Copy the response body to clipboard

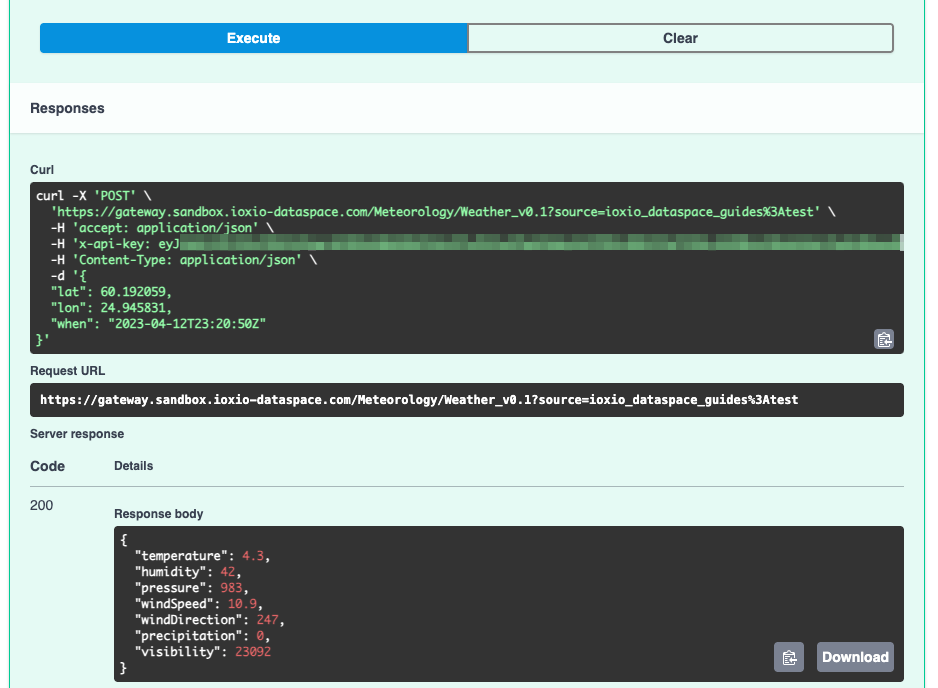point(788,657)
